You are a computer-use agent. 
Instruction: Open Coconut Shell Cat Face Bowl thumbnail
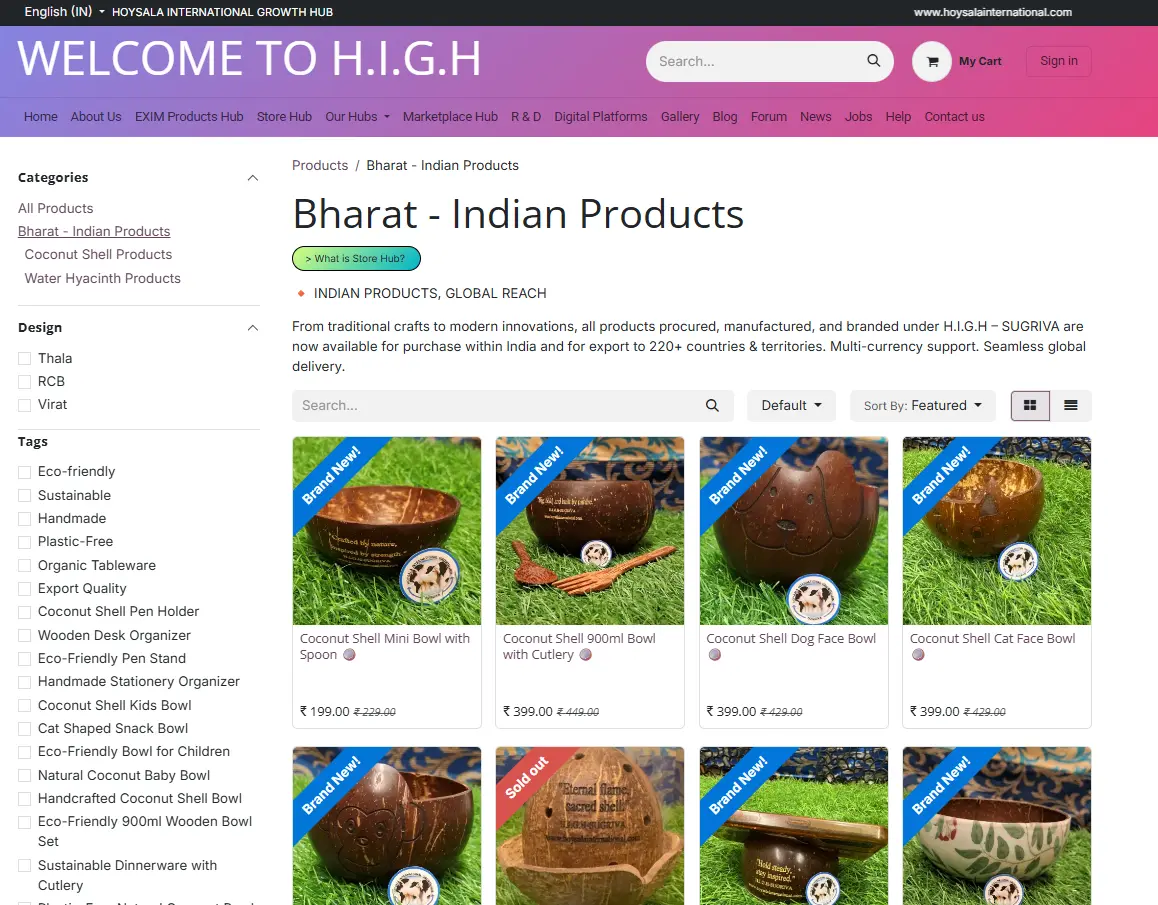coord(996,531)
